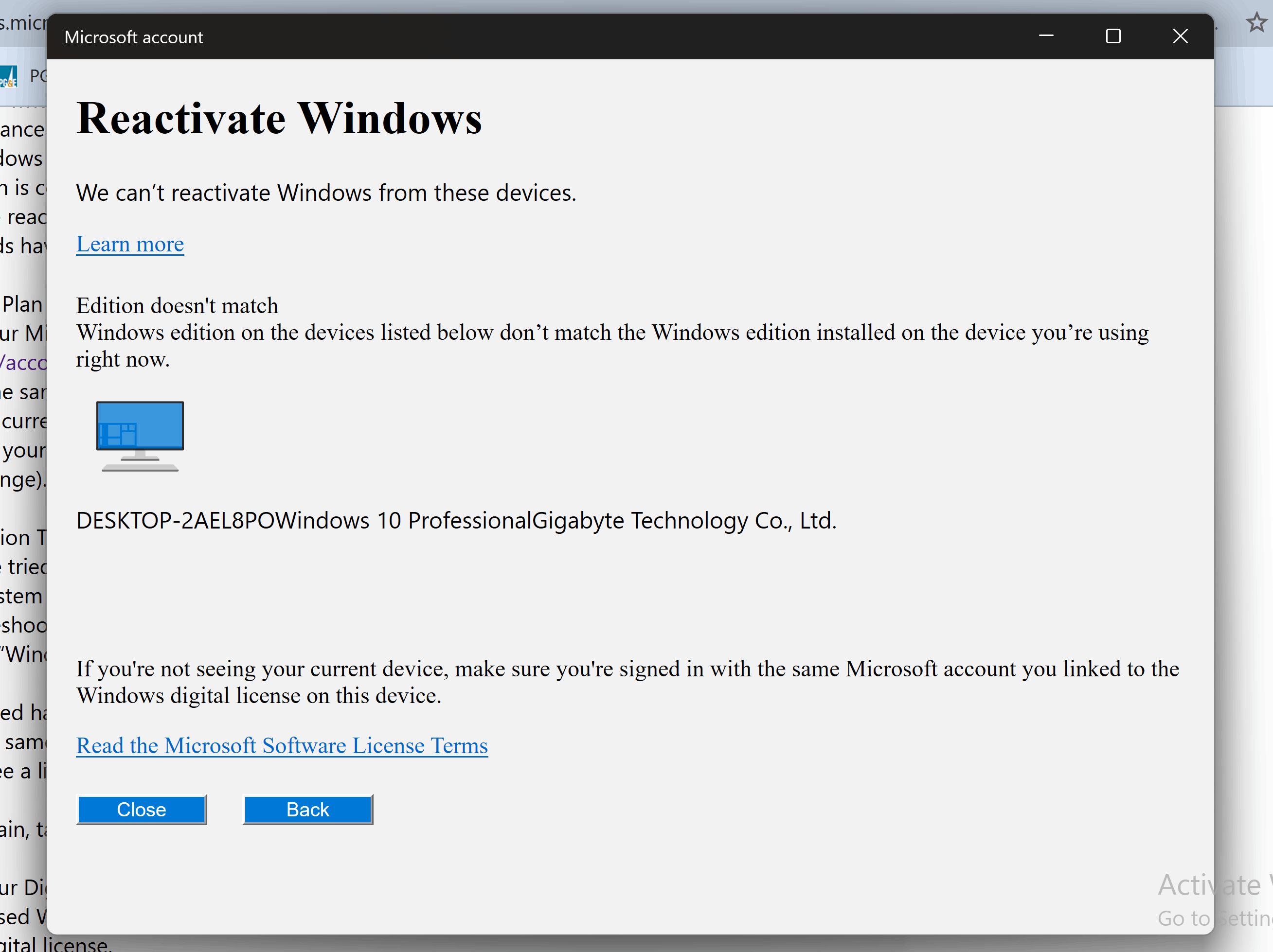Minimize the Microsoft account window
Image resolution: width=1273 pixels, height=952 pixels.
(x=1046, y=36)
